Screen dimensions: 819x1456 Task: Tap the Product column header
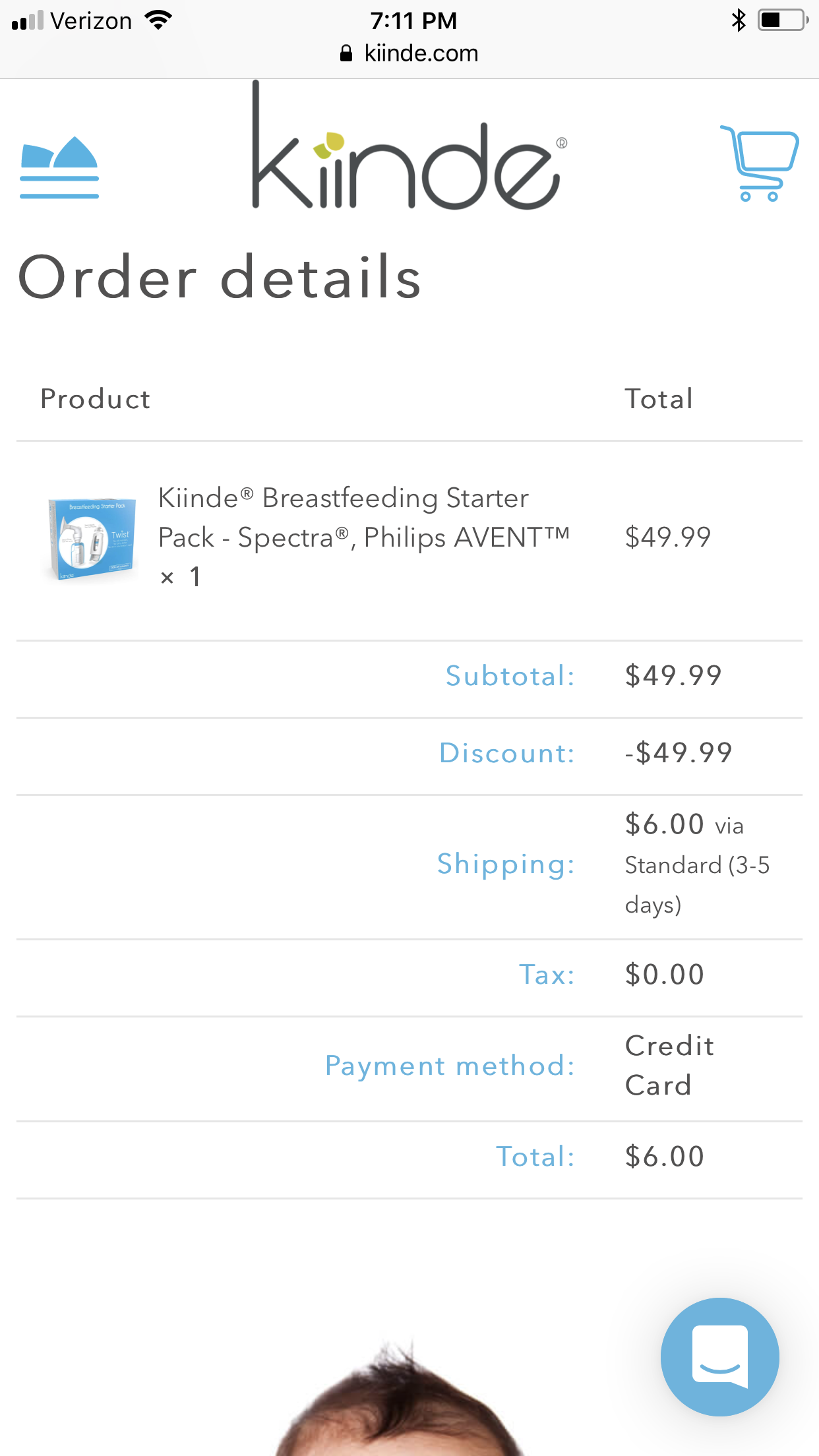96,399
